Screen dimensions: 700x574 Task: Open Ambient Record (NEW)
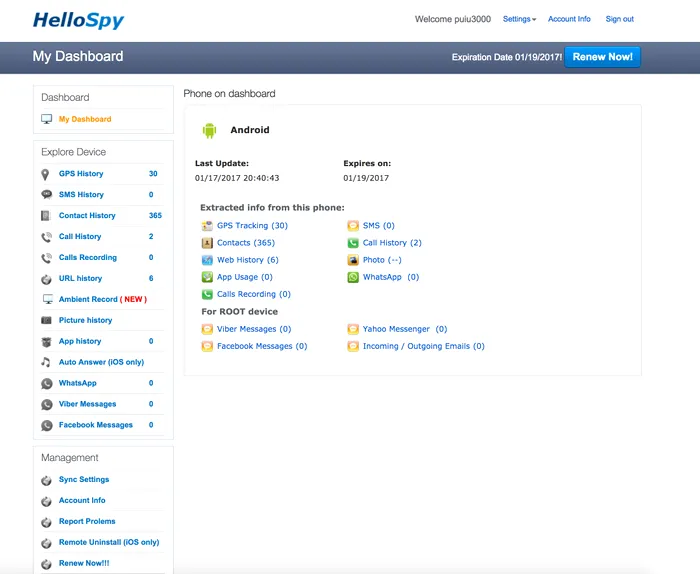tap(103, 299)
